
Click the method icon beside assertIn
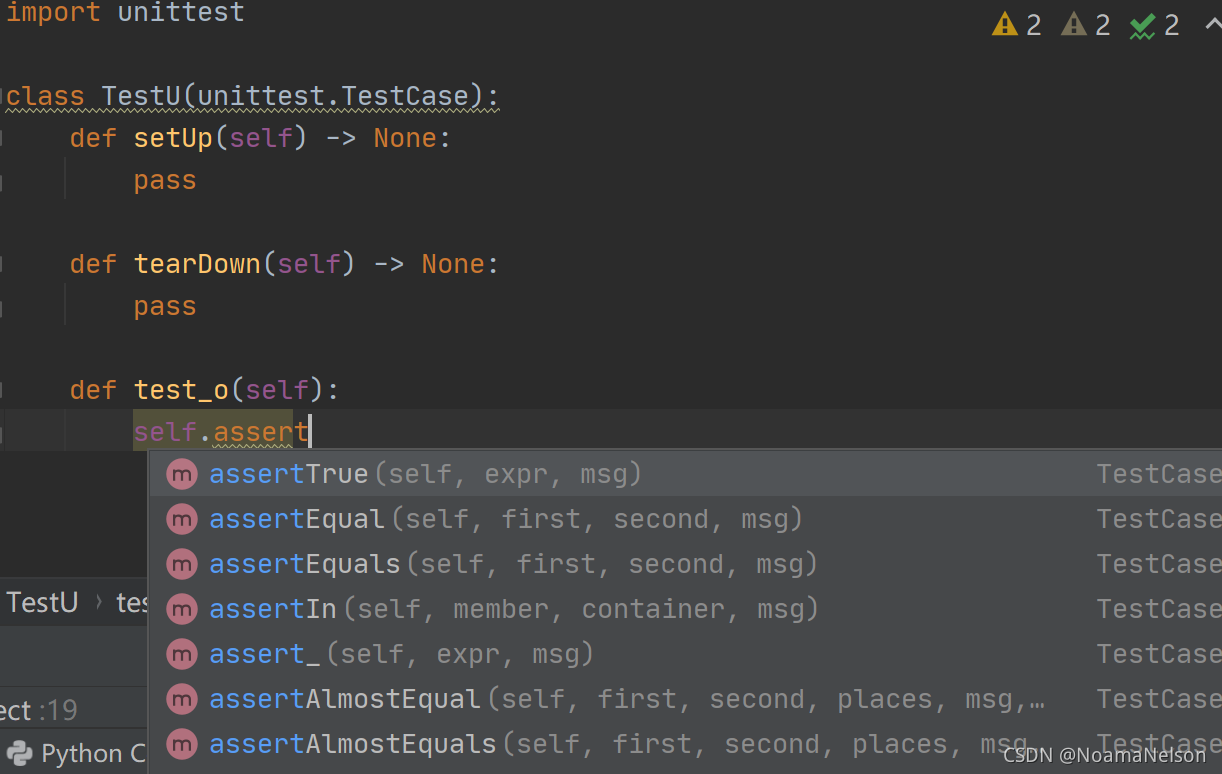[182, 609]
